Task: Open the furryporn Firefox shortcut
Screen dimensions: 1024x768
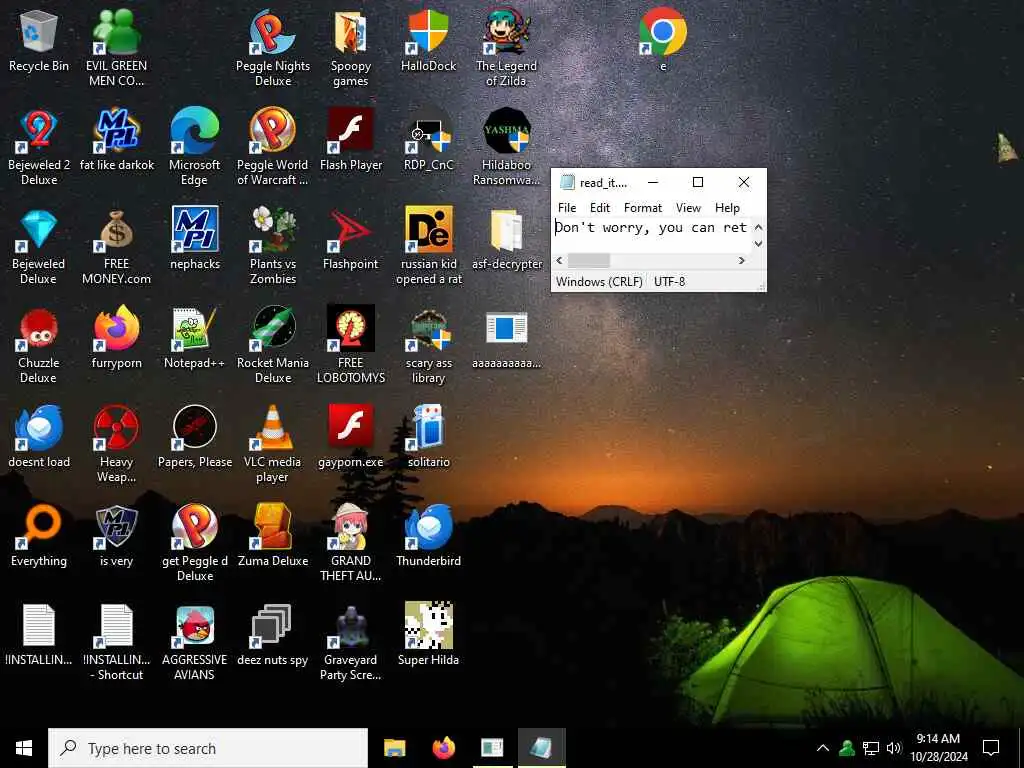Action: pos(116,338)
